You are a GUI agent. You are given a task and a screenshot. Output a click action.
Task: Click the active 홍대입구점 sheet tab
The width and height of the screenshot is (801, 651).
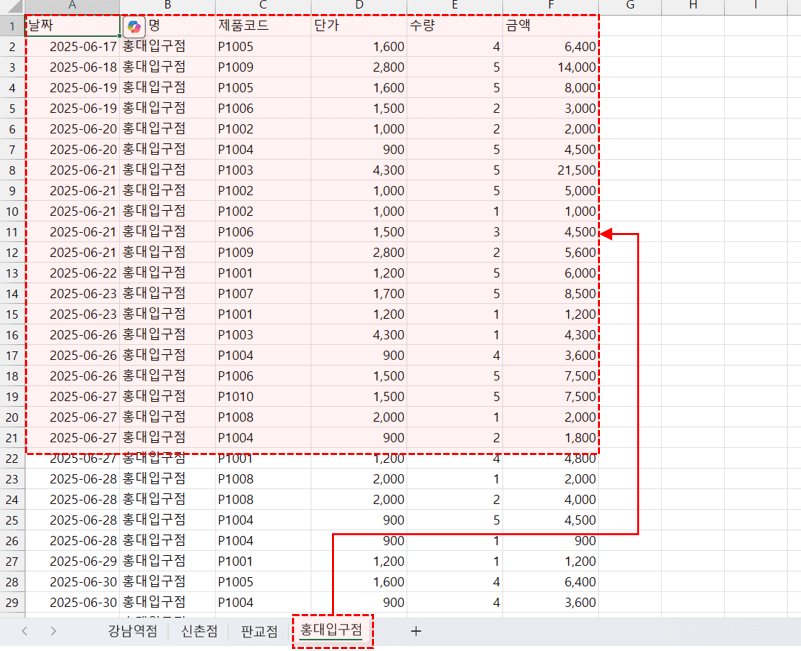331,631
